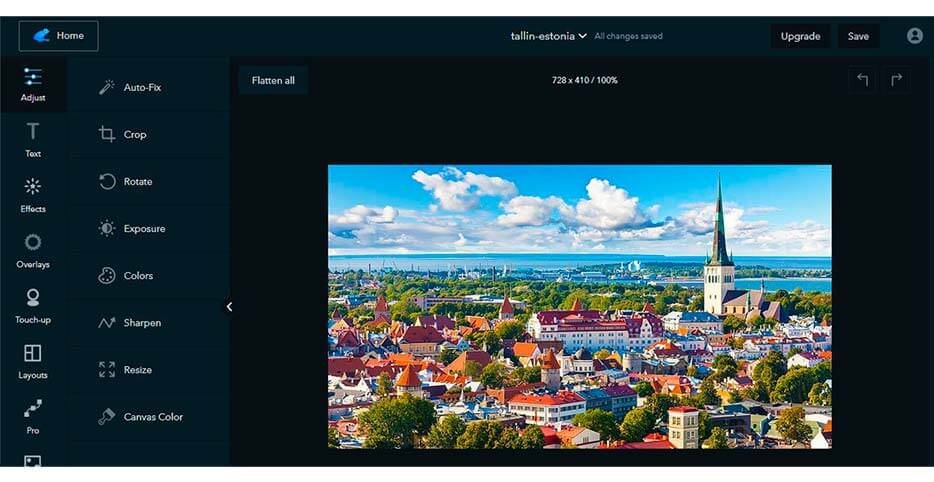Pick the Canvas Color option
The width and height of the screenshot is (934, 482).
pyautogui.click(x=152, y=417)
